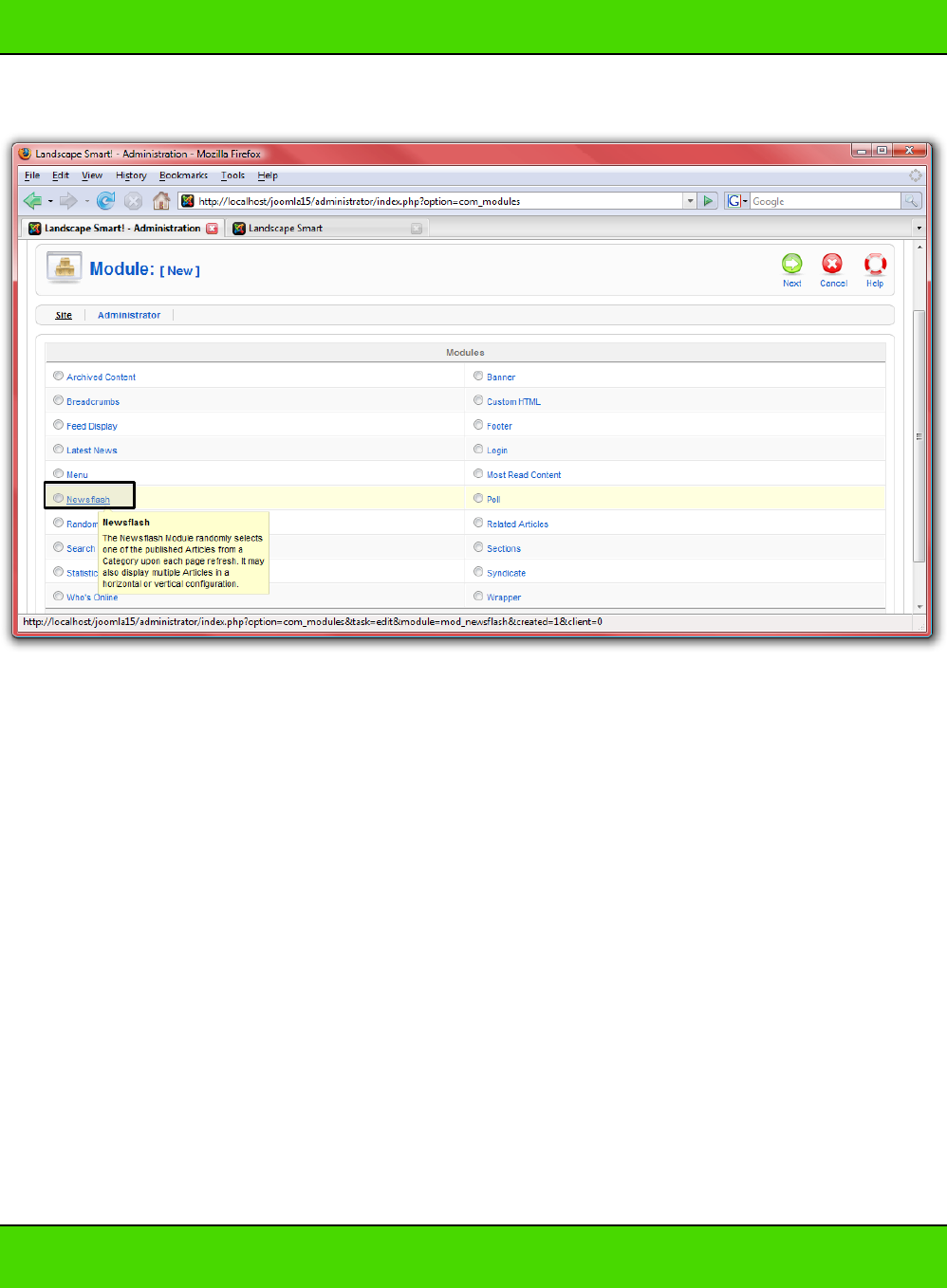Click the search magnifier icon

tap(911, 201)
